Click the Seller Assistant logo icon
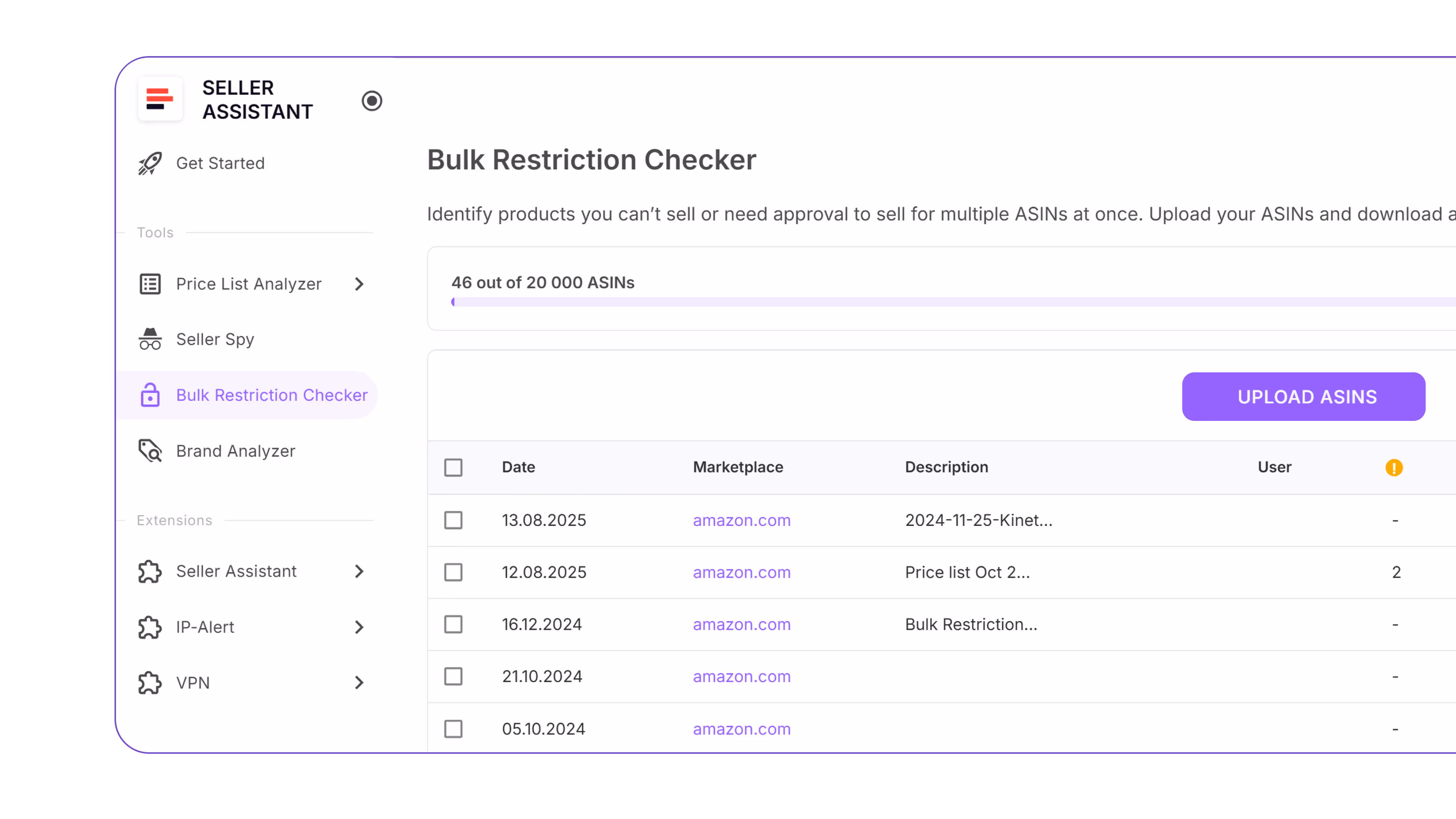 (x=160, y=99)
